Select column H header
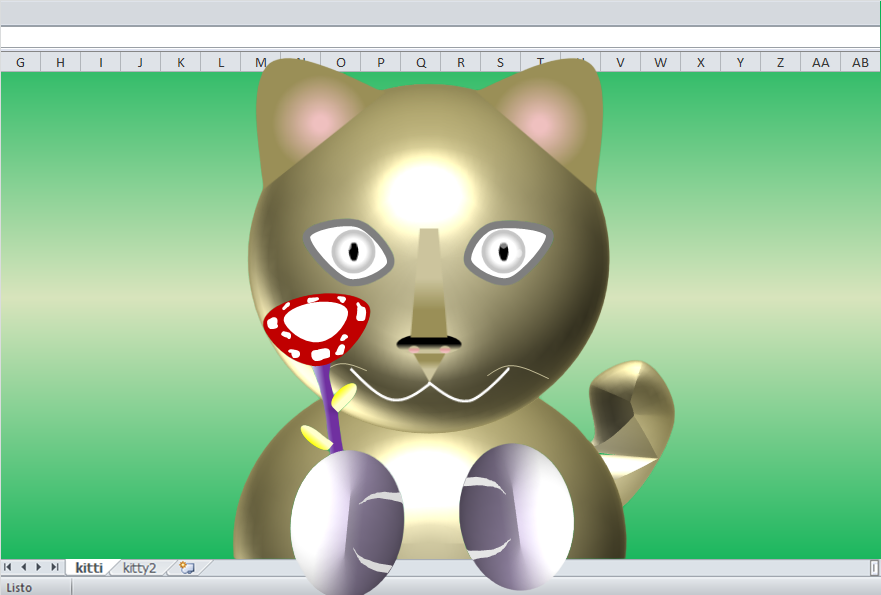Image resolution: width=881 pixels, height=595 pixels. tap(60, 62)
